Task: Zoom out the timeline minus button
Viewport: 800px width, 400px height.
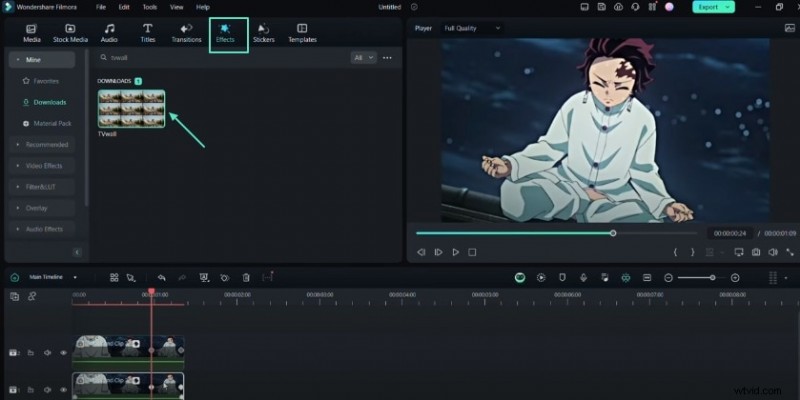Action: point(668,278)
